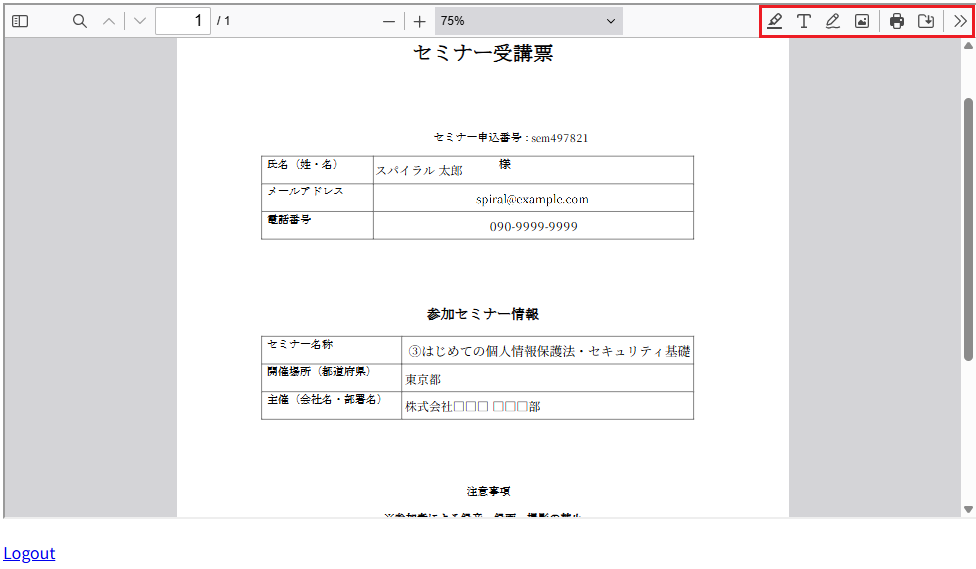Open the find in document search
The image size is (976, 569).
[x=80, y=21]
